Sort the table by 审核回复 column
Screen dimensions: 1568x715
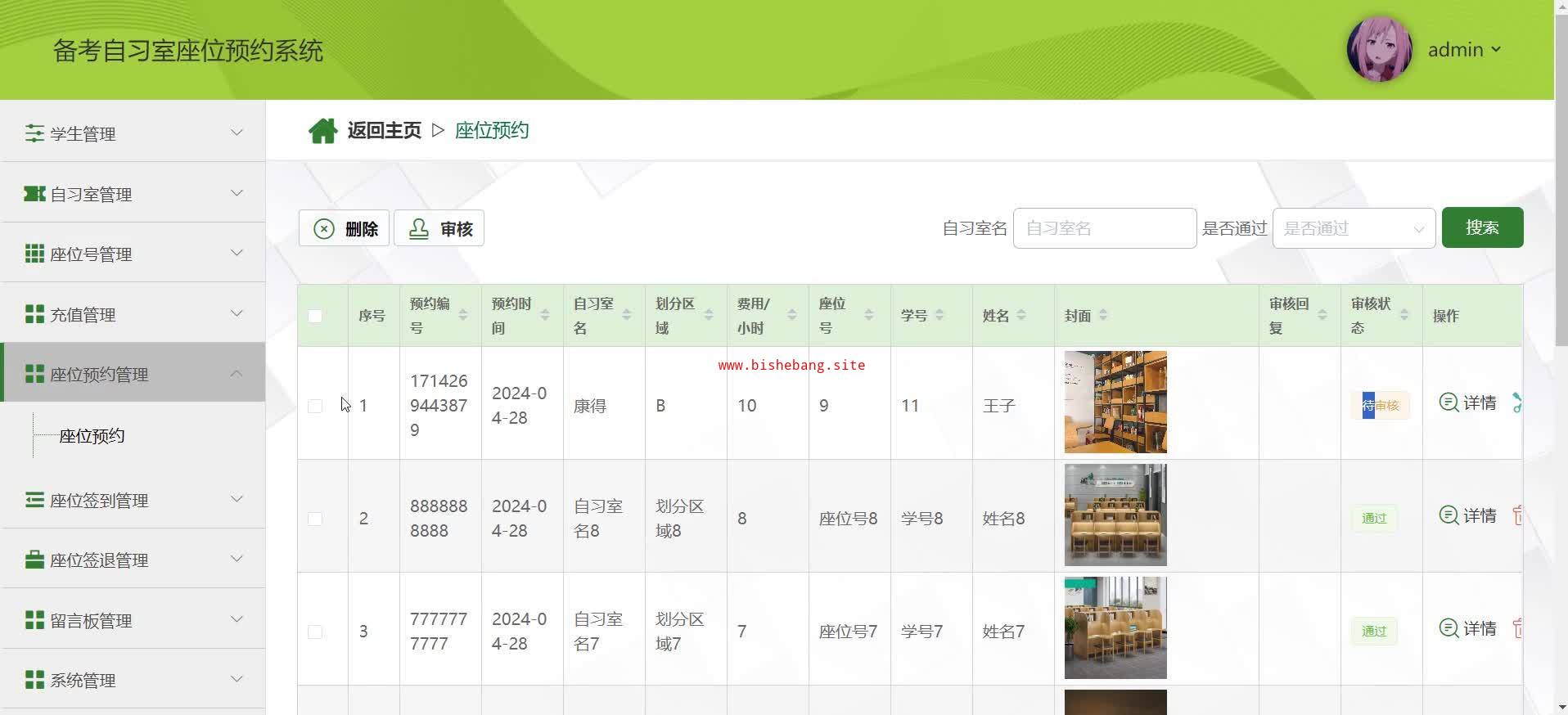tap(1322, 316)
